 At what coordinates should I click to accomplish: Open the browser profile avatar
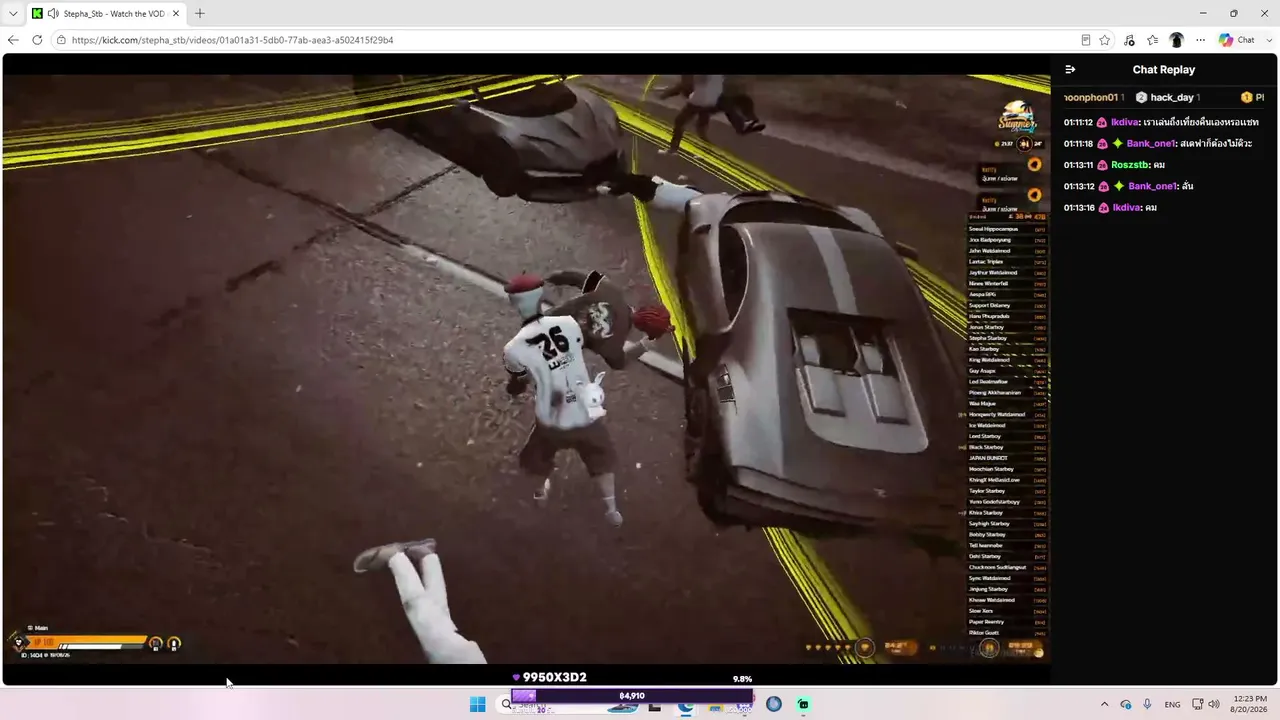pos(1177,40)
